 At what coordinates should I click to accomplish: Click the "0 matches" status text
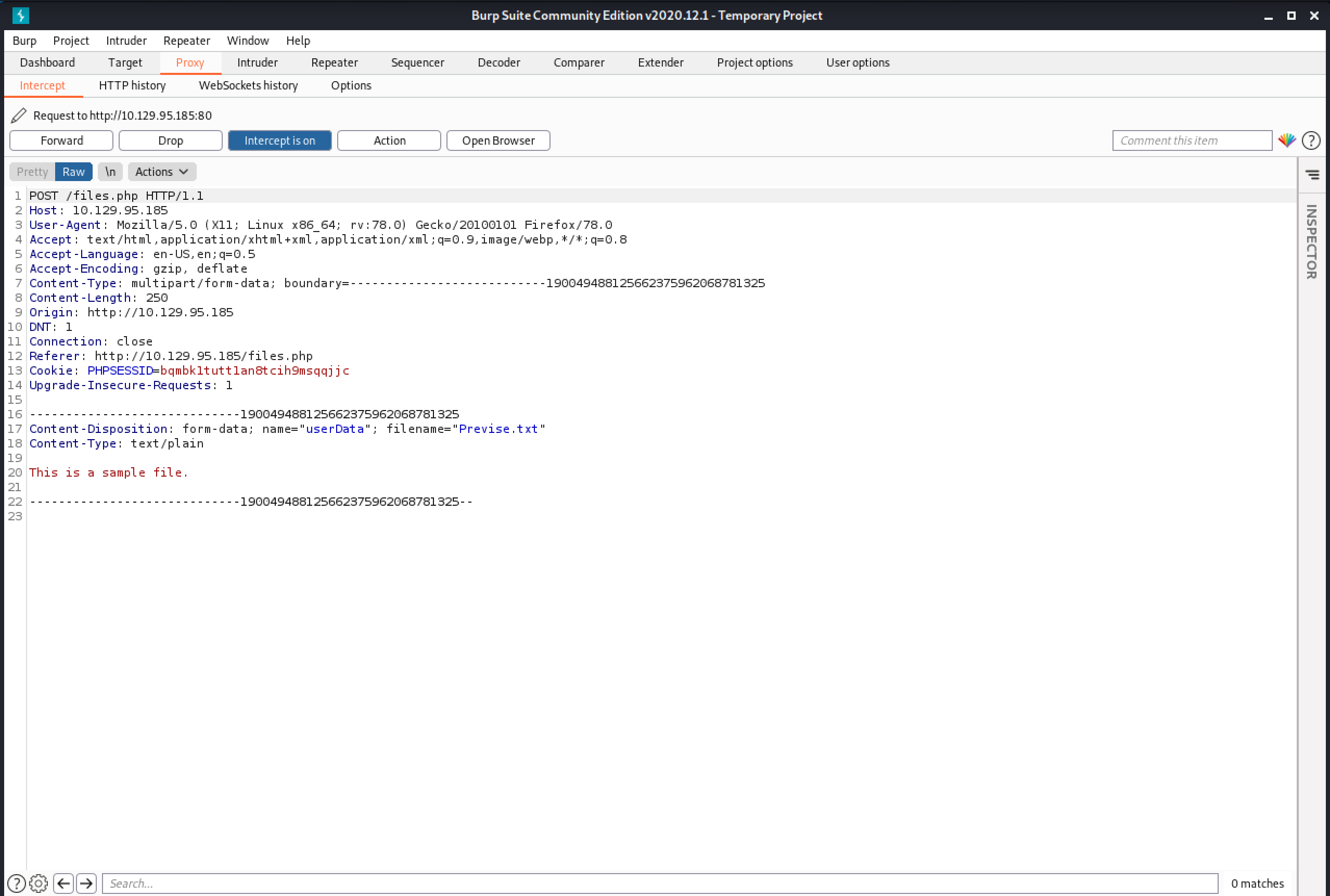[x=1258, y=884]
